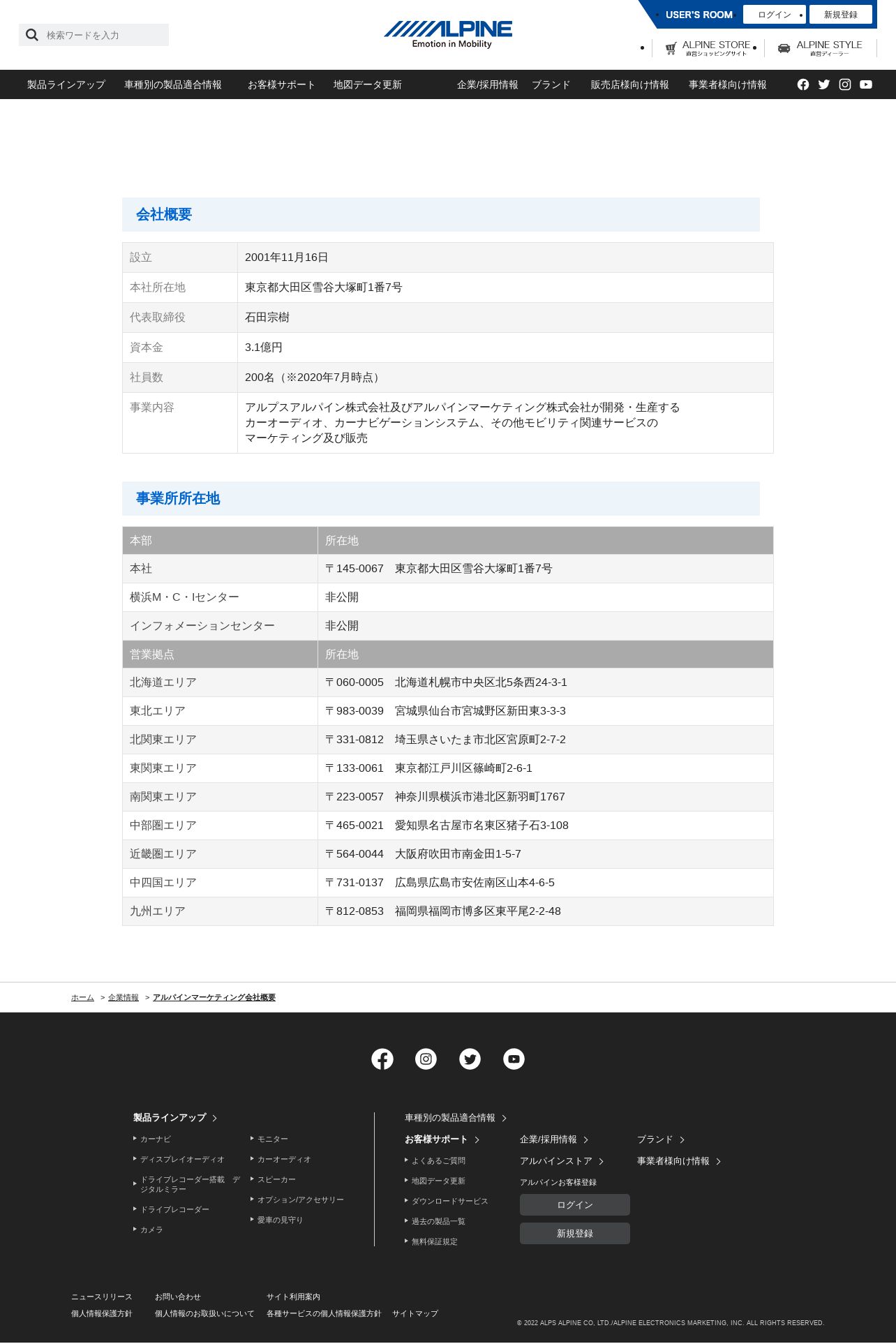Expand footer 事業者様向け情報 chevron link
Image resolution: width=896 pixels, height=1344 pixels.
coord(679,1161)
